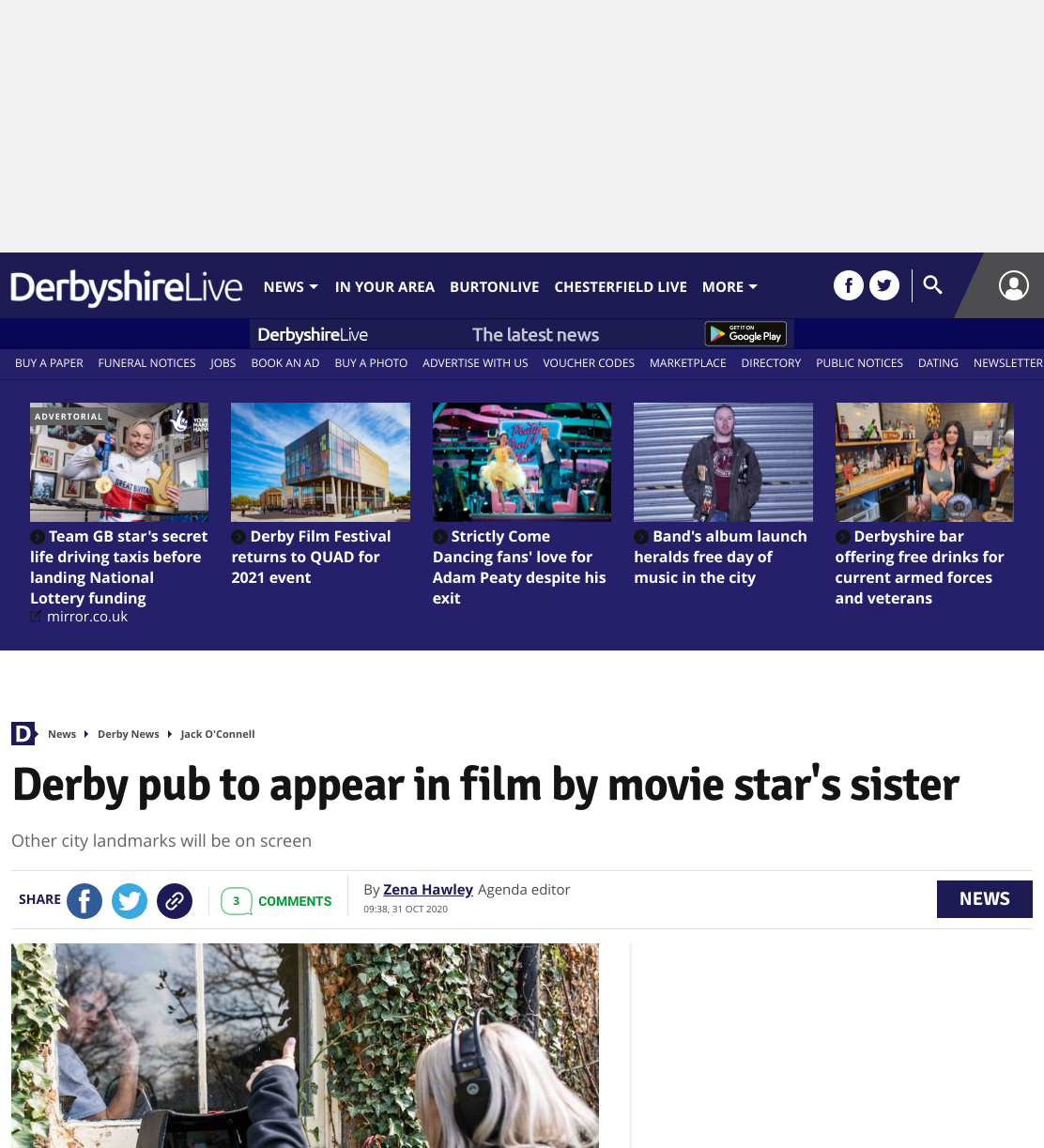Click News breadcrumb
Screen dimensions: 1044x1148
click(x=62, y=734)
